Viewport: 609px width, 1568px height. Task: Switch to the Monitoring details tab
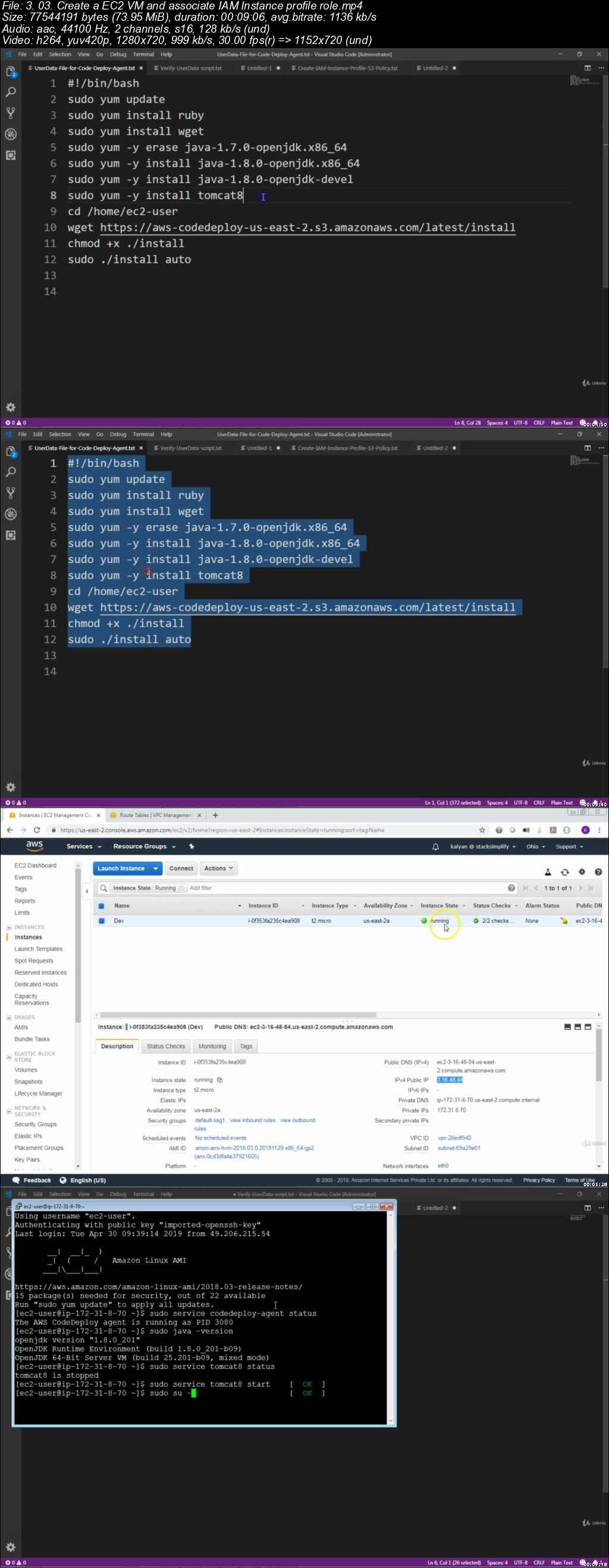212,1047
